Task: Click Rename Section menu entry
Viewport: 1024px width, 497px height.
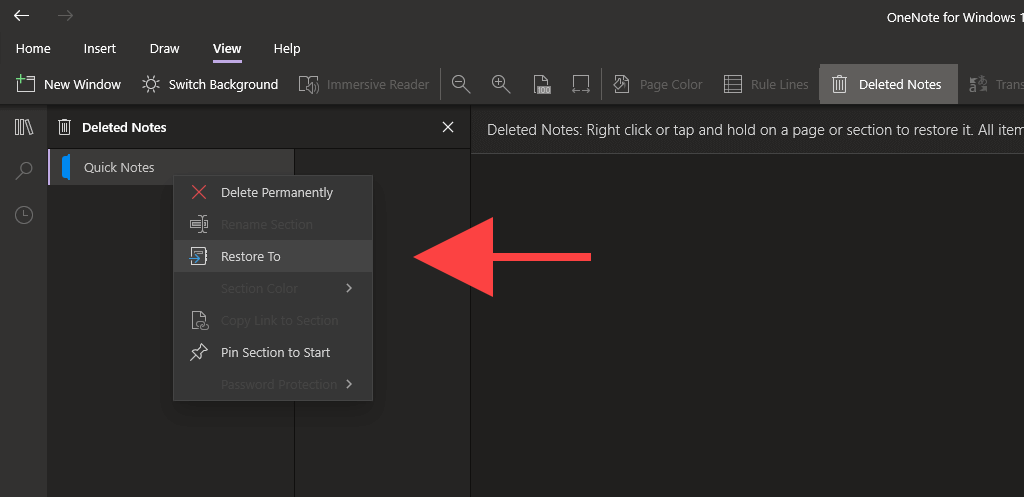Action: tap(273, 225)
